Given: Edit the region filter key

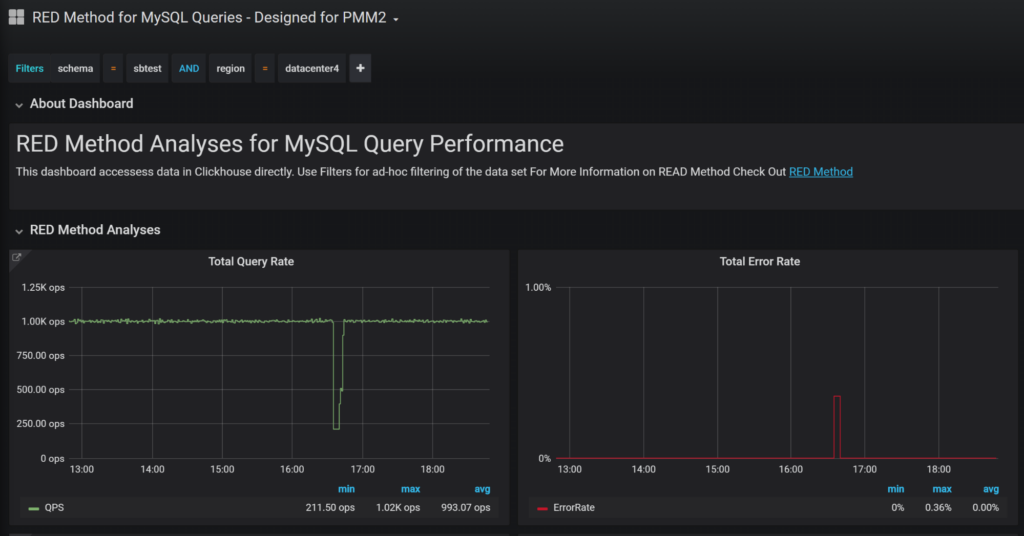Looking at the screenshot, I should 231,69.
